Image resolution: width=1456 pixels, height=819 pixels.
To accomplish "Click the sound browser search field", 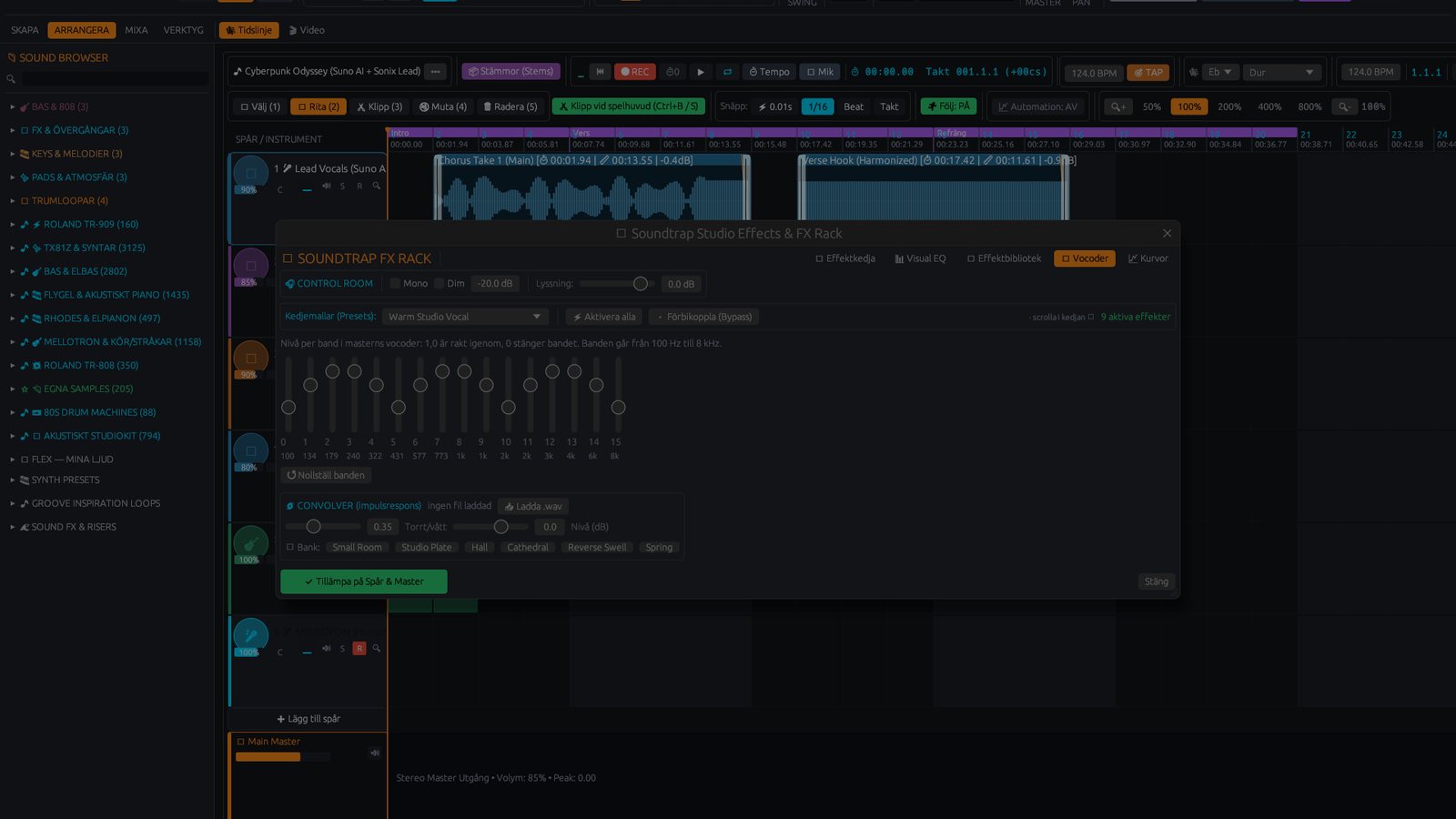I will 114,79.
